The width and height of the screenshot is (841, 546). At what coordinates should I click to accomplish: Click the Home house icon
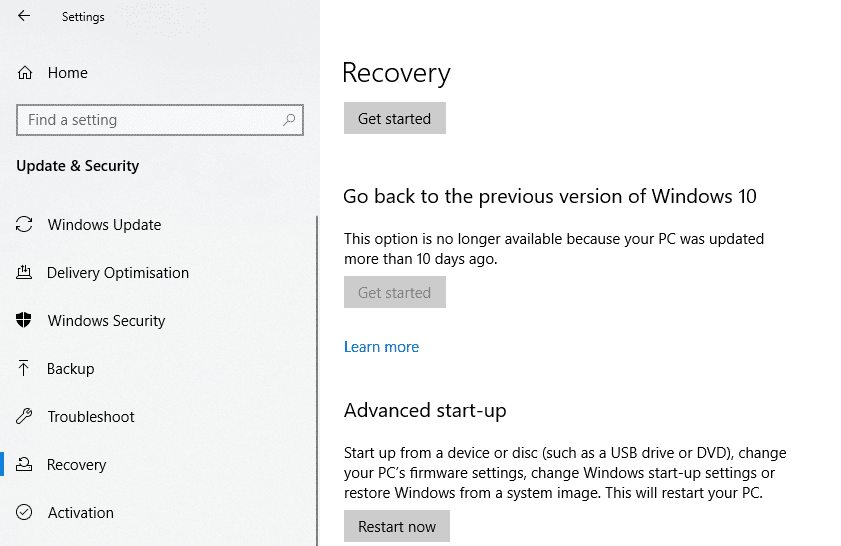(x=25, y=73)
